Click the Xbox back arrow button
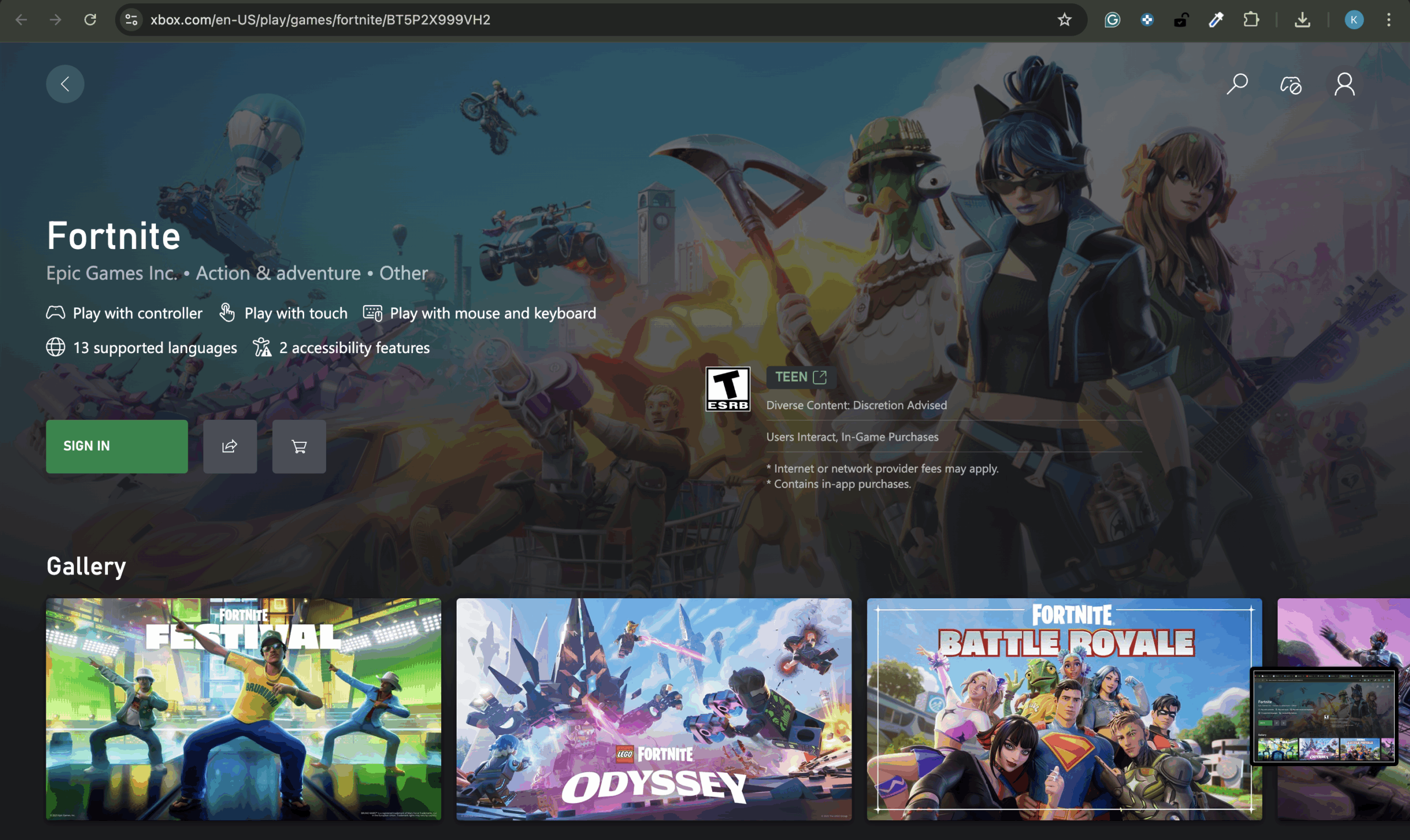The height and width of the screenshot is (840, 1410). coord(65,84)
